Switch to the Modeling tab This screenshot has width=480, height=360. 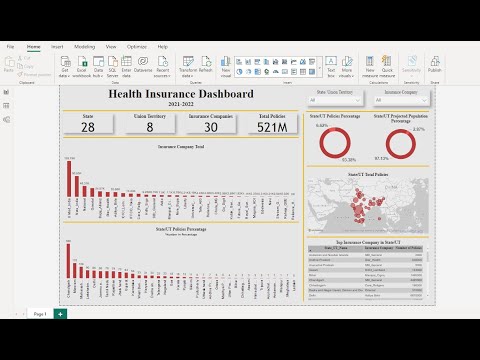(85, 47)
